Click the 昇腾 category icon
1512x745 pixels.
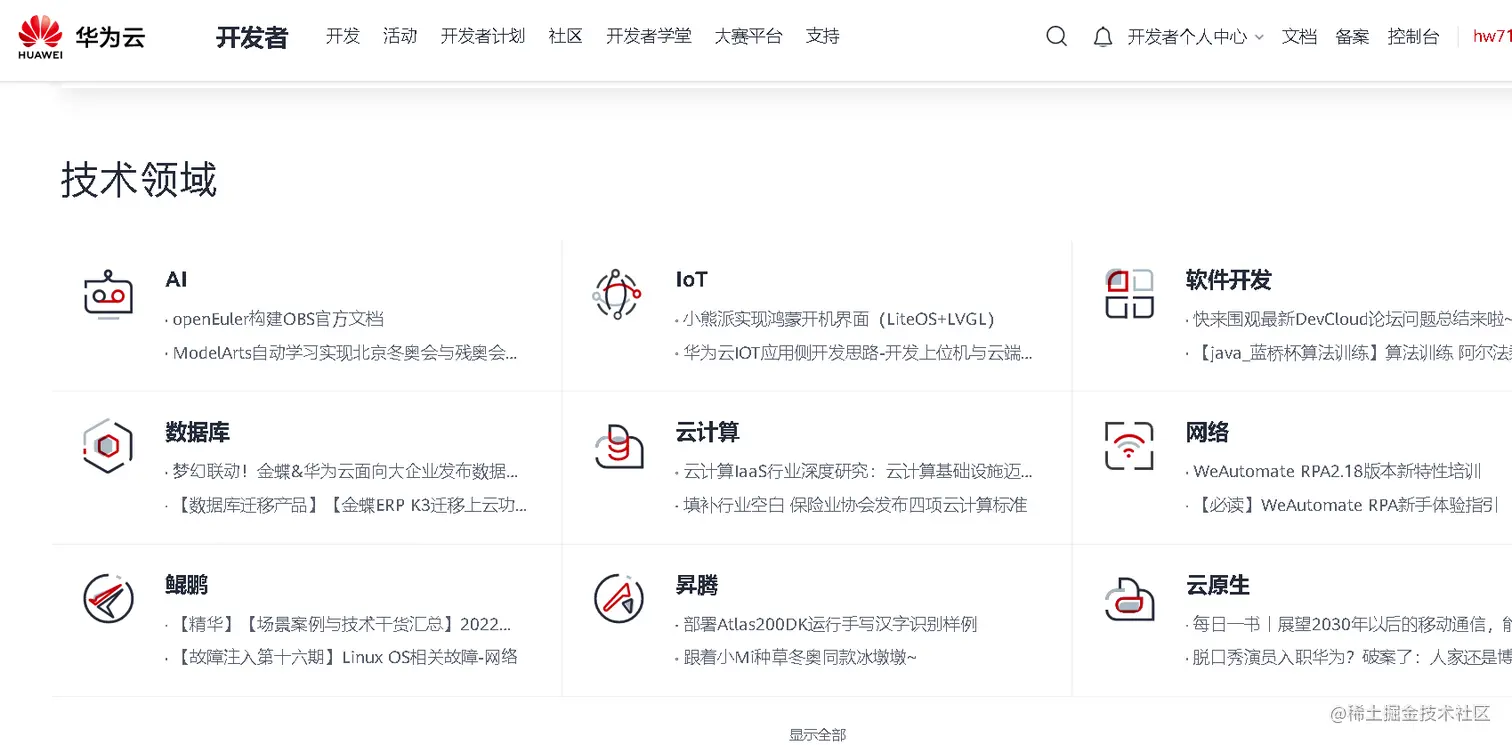point(618,598)
